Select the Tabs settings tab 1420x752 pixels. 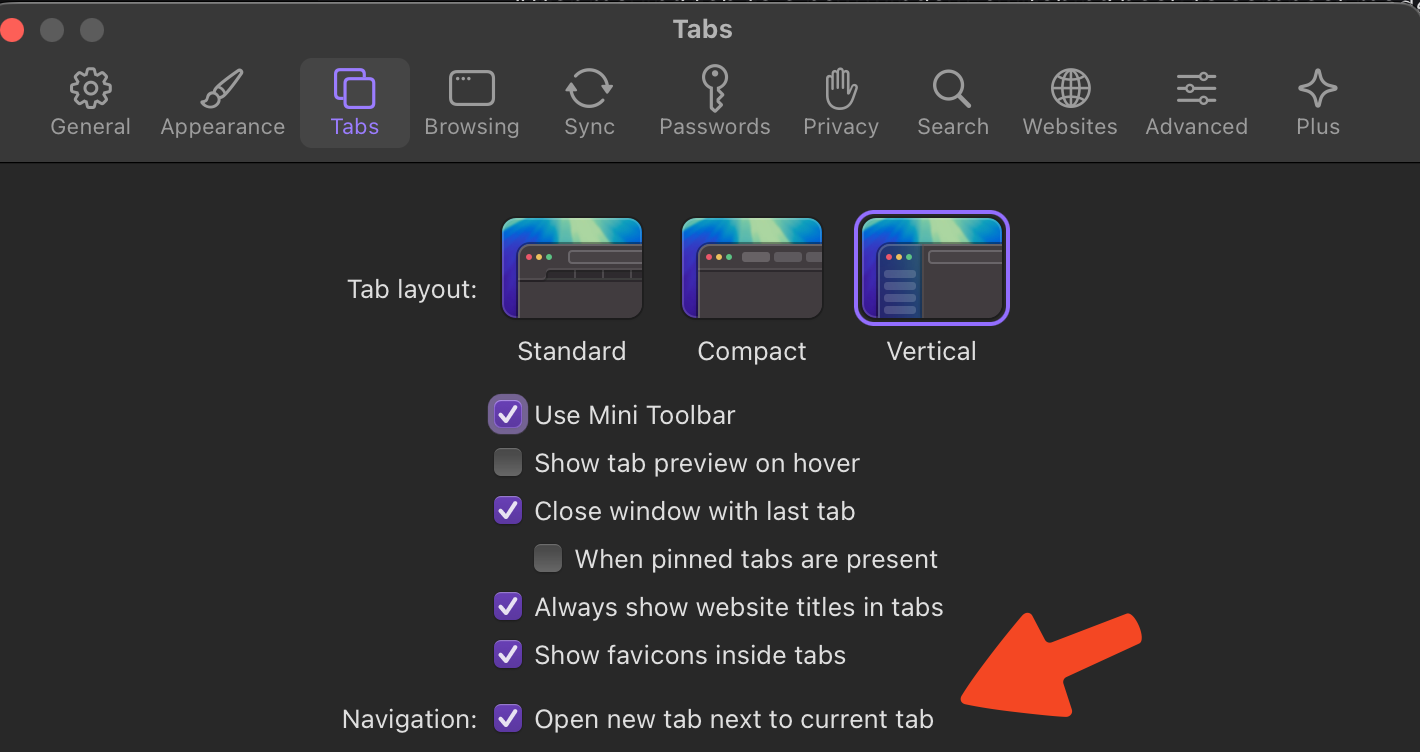[x=355, y=102]
